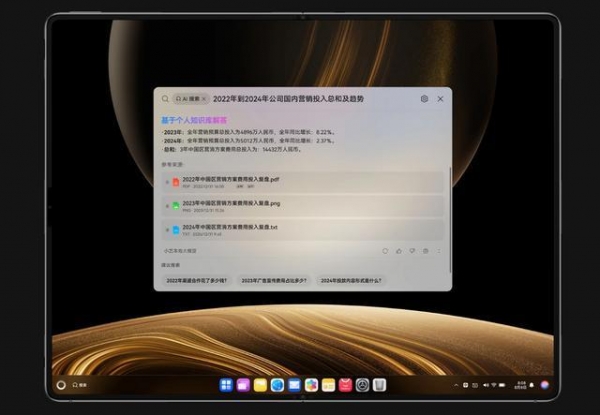The image size is (600, 415).
Task: Open the more options menu beside the feedback icons
Action: click(439, 251)
